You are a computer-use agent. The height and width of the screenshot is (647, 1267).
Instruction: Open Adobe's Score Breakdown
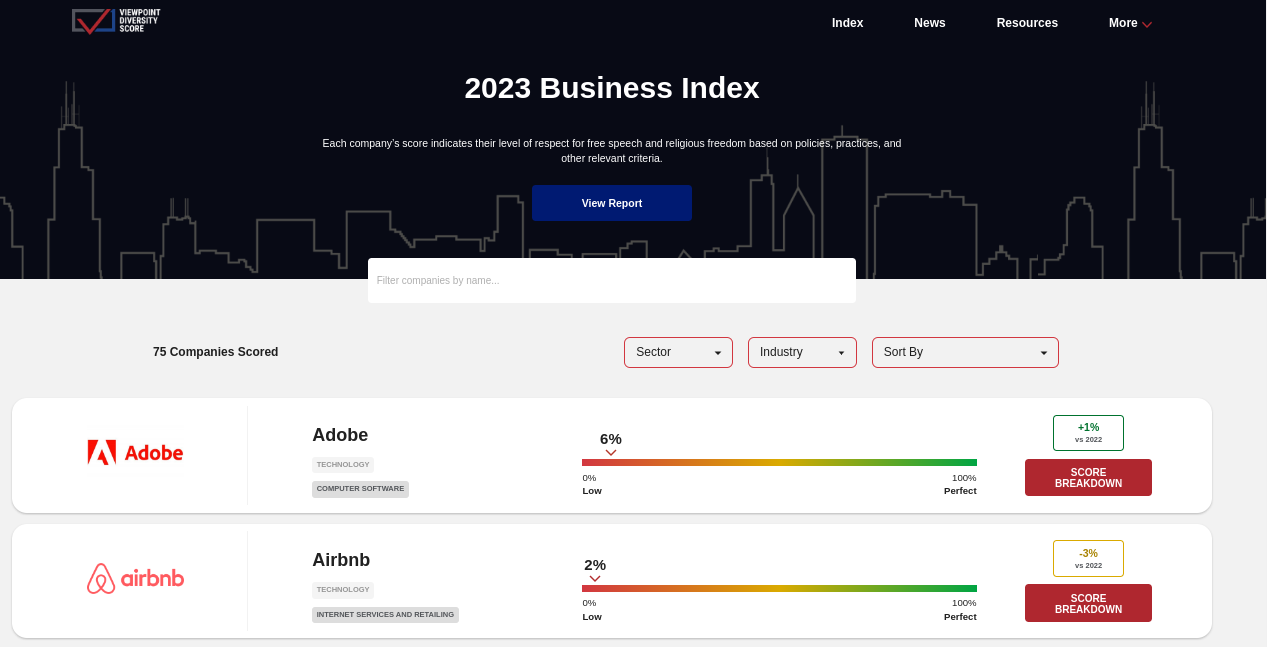(x=1088, y=478)
